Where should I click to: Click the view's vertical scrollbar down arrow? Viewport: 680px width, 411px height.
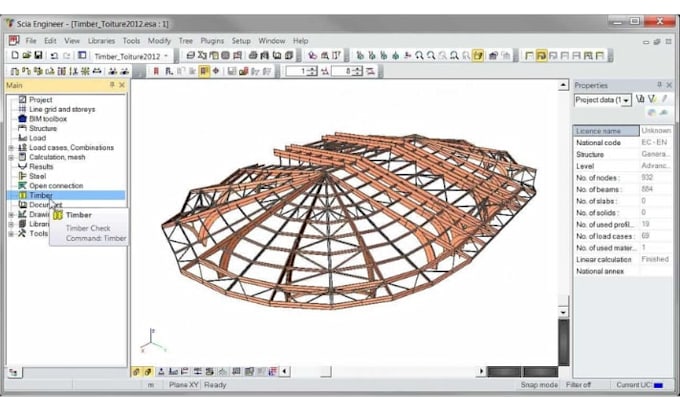pos(563,312)
